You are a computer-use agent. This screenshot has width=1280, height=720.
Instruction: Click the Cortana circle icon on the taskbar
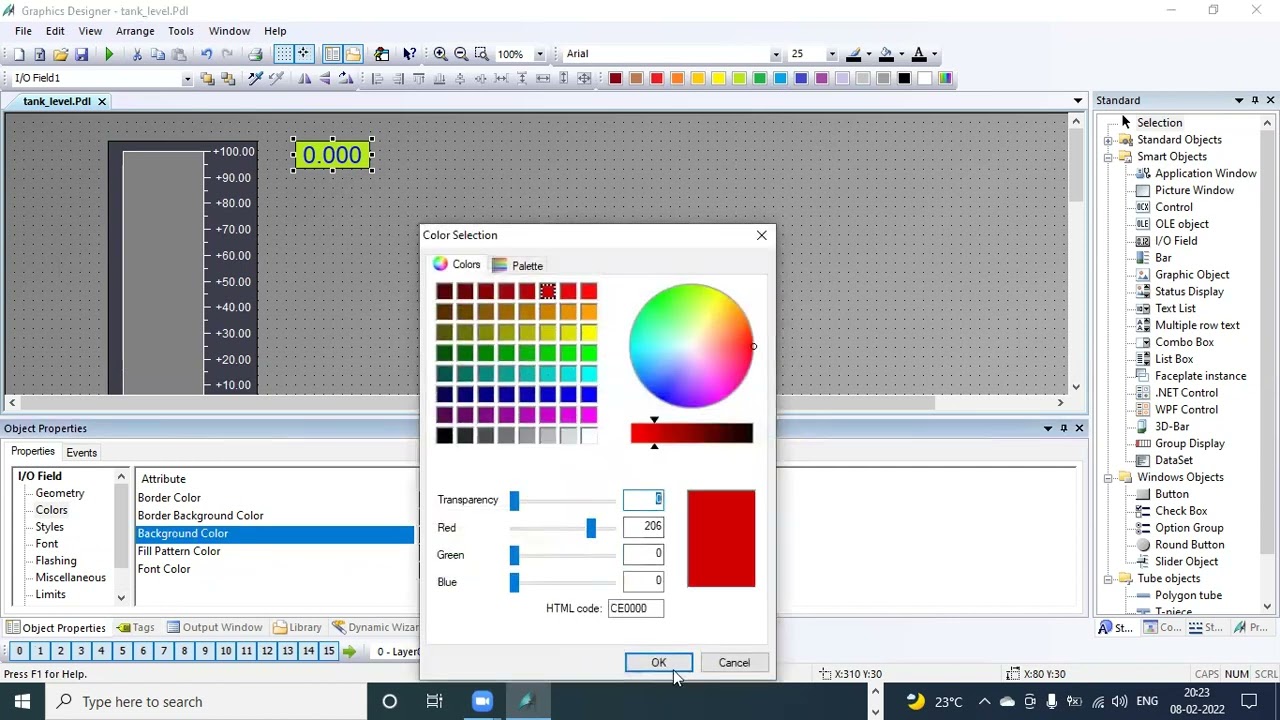pyautogui.click(x=390, y=702)
